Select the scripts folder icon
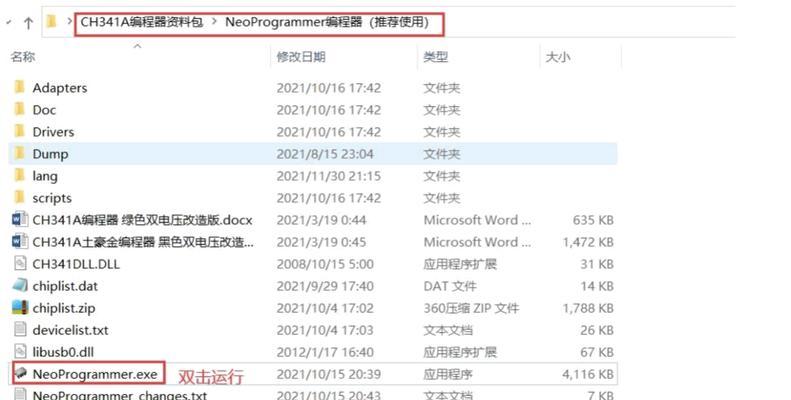Screen dimensions: 791x400 pyautogui.click(x=19, y=197)
